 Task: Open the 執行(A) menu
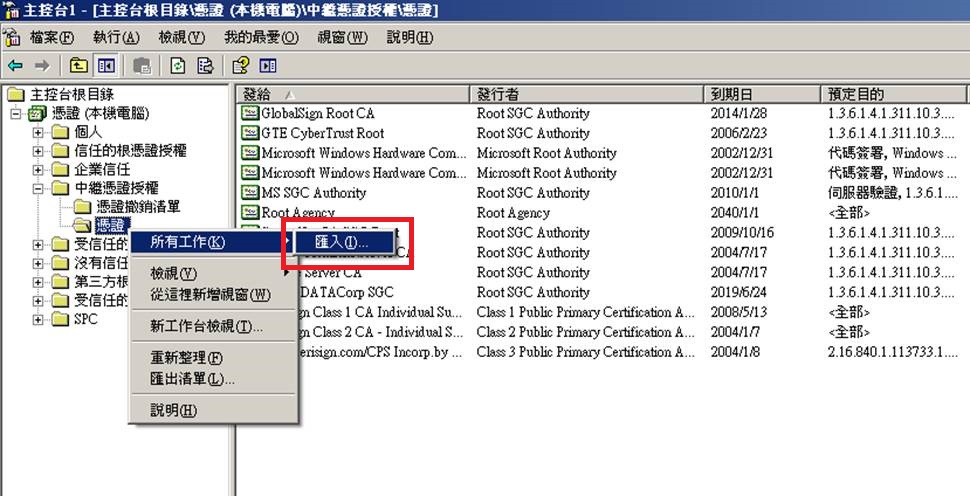tap(116, 37)
